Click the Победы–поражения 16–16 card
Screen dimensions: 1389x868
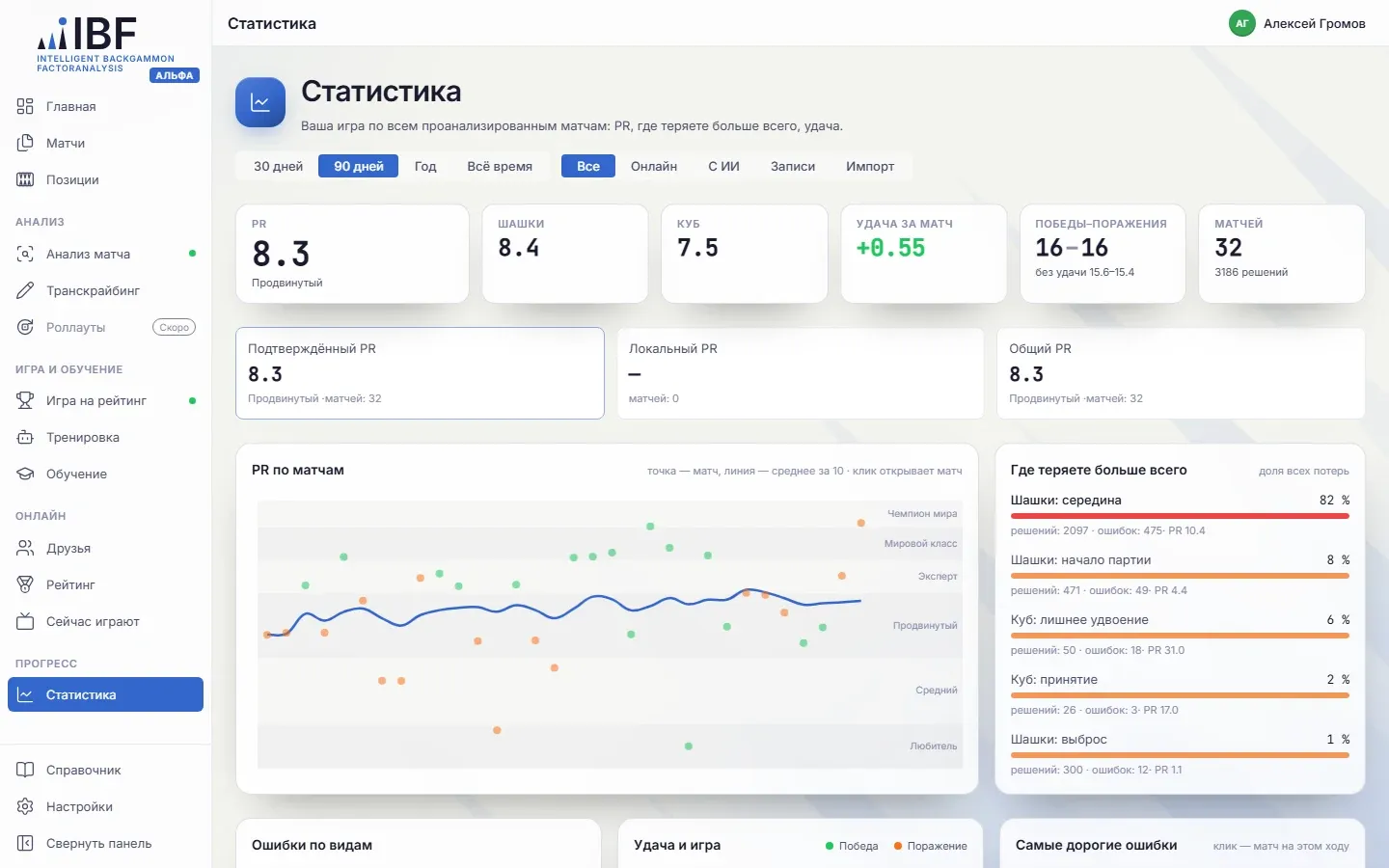pyautogui.click(x=1103, y=254)
